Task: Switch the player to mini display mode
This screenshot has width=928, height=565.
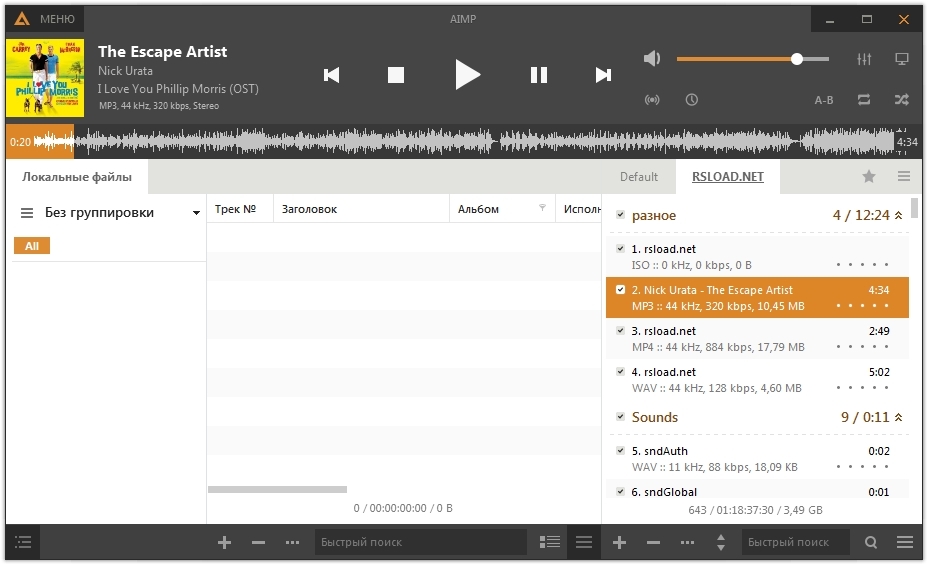Action: (x=901, y=59)
